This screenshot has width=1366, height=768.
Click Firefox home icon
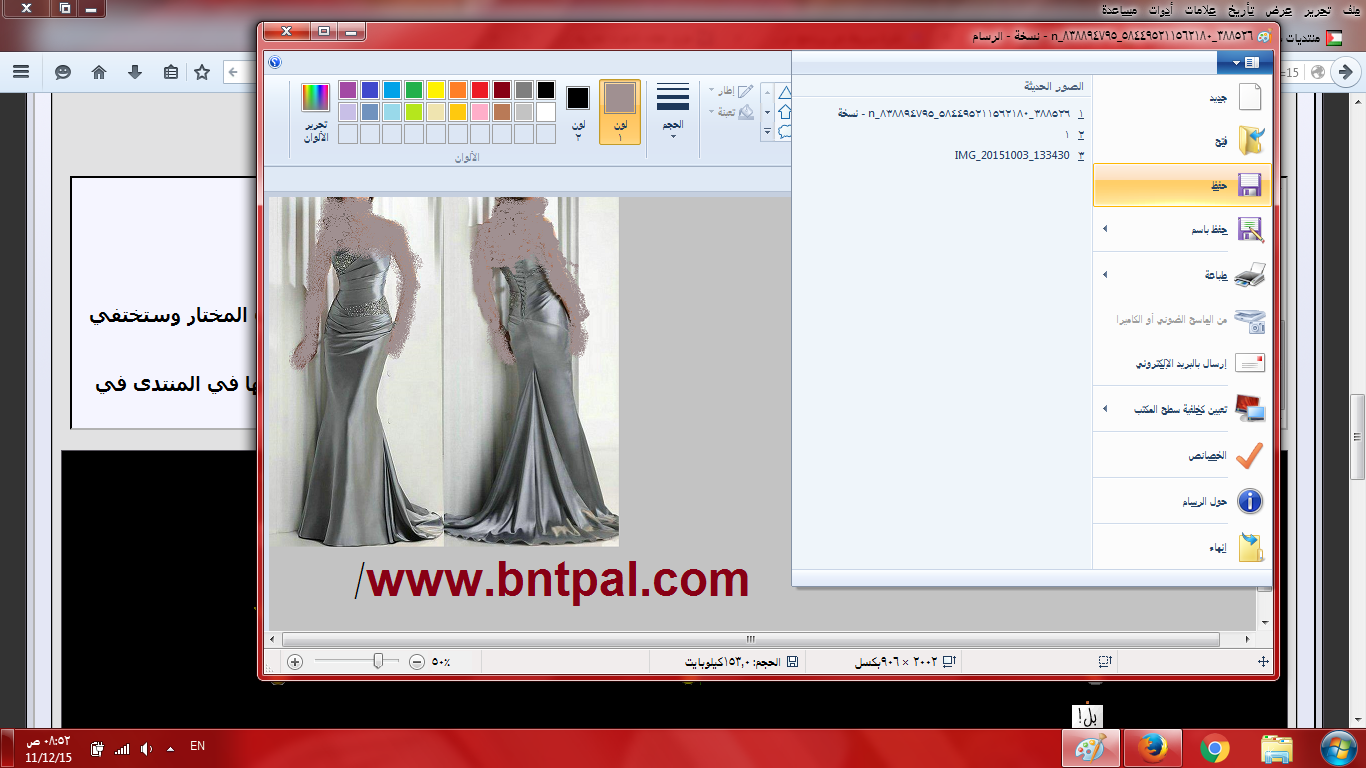click(x=99, y=72)
